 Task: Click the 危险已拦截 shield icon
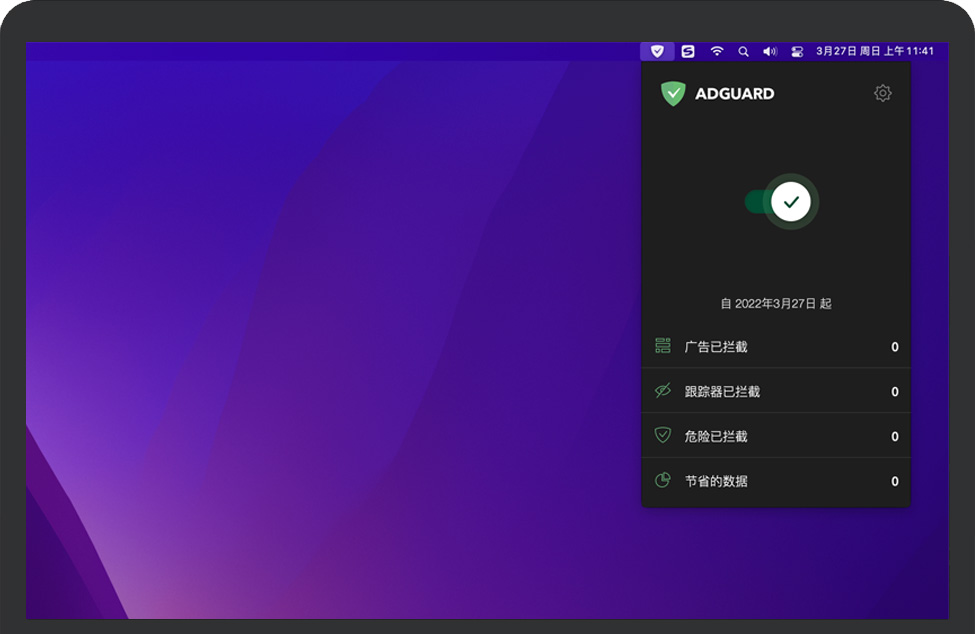[x=663, y=435]
